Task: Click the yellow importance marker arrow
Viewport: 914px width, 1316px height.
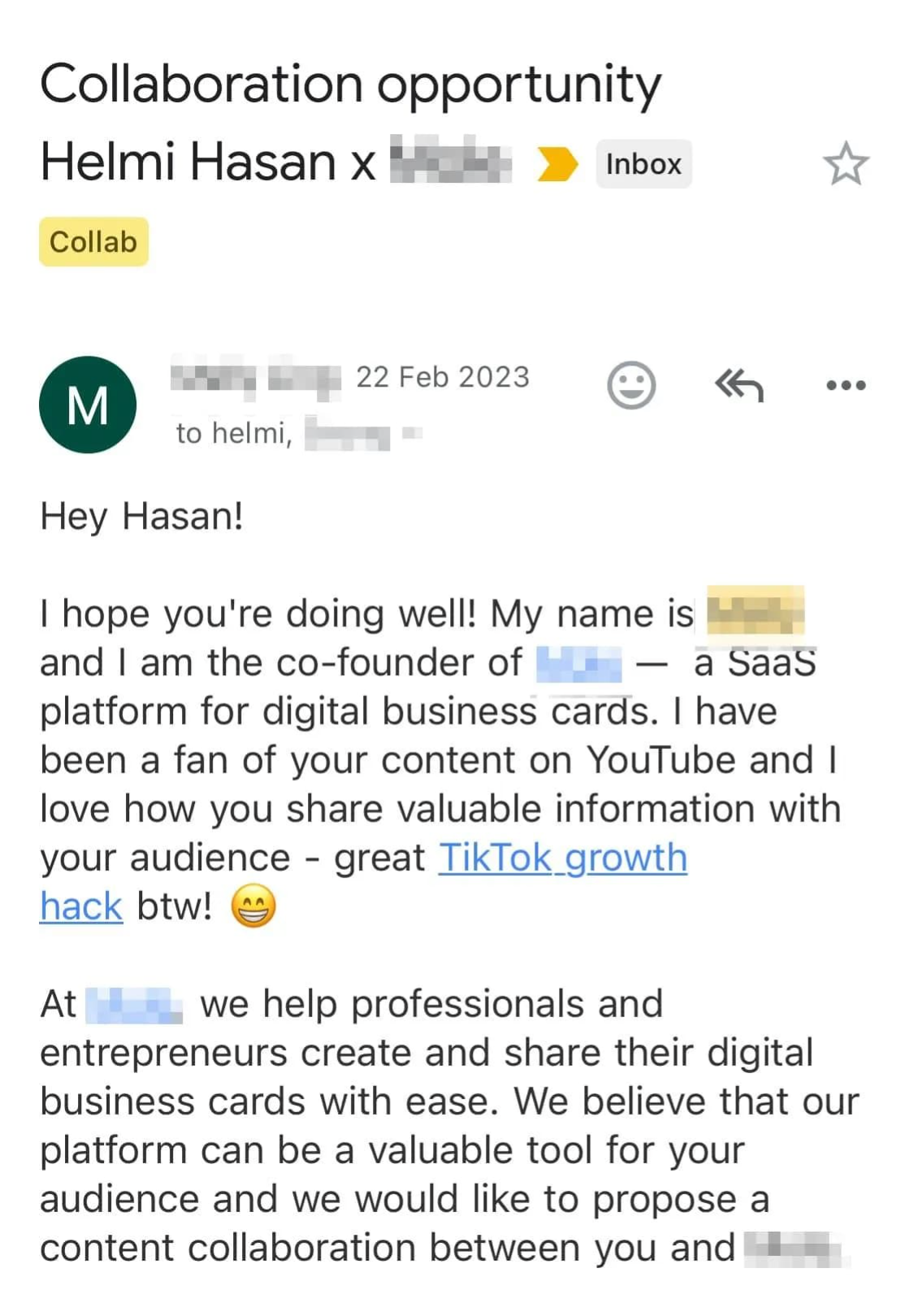Action: [557, 163]
